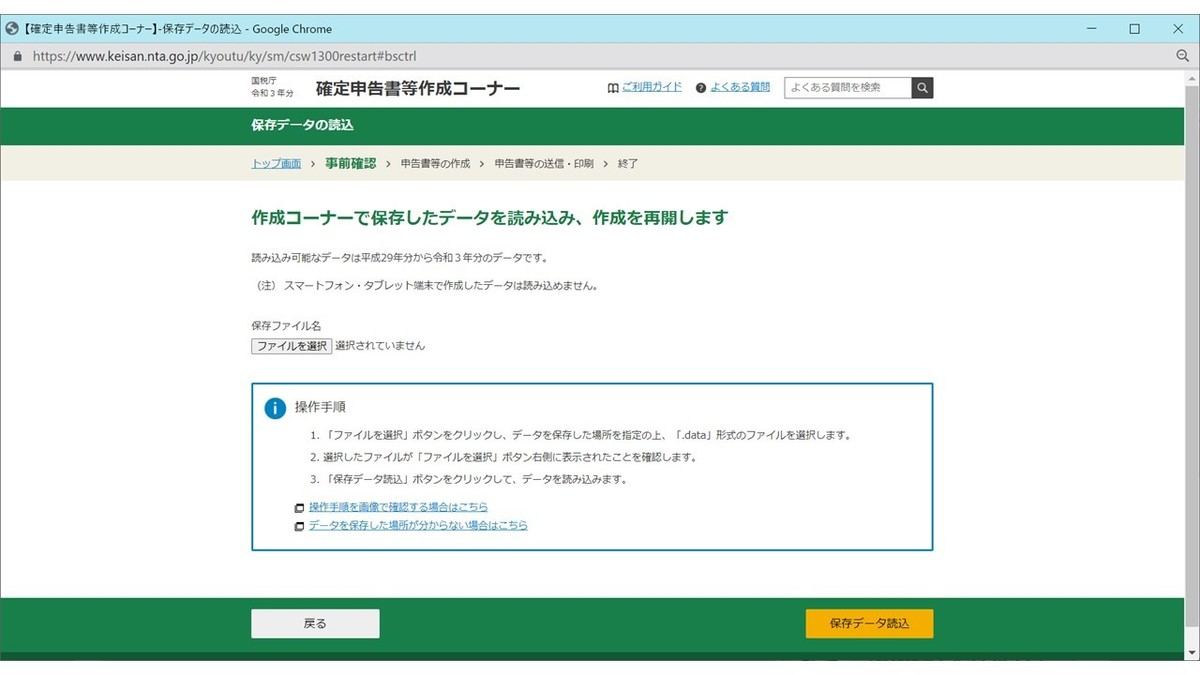The width and height of the screenshot is (1200, 675).
Task: Focus the よくある質問を検索 search field
Action: [x=848, y=88]
